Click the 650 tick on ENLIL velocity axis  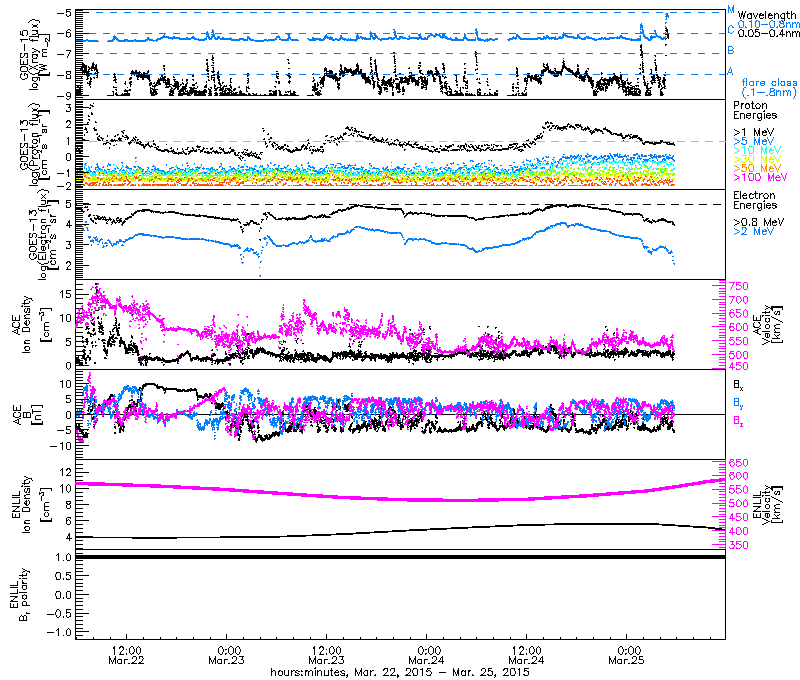tap(739, 463)
